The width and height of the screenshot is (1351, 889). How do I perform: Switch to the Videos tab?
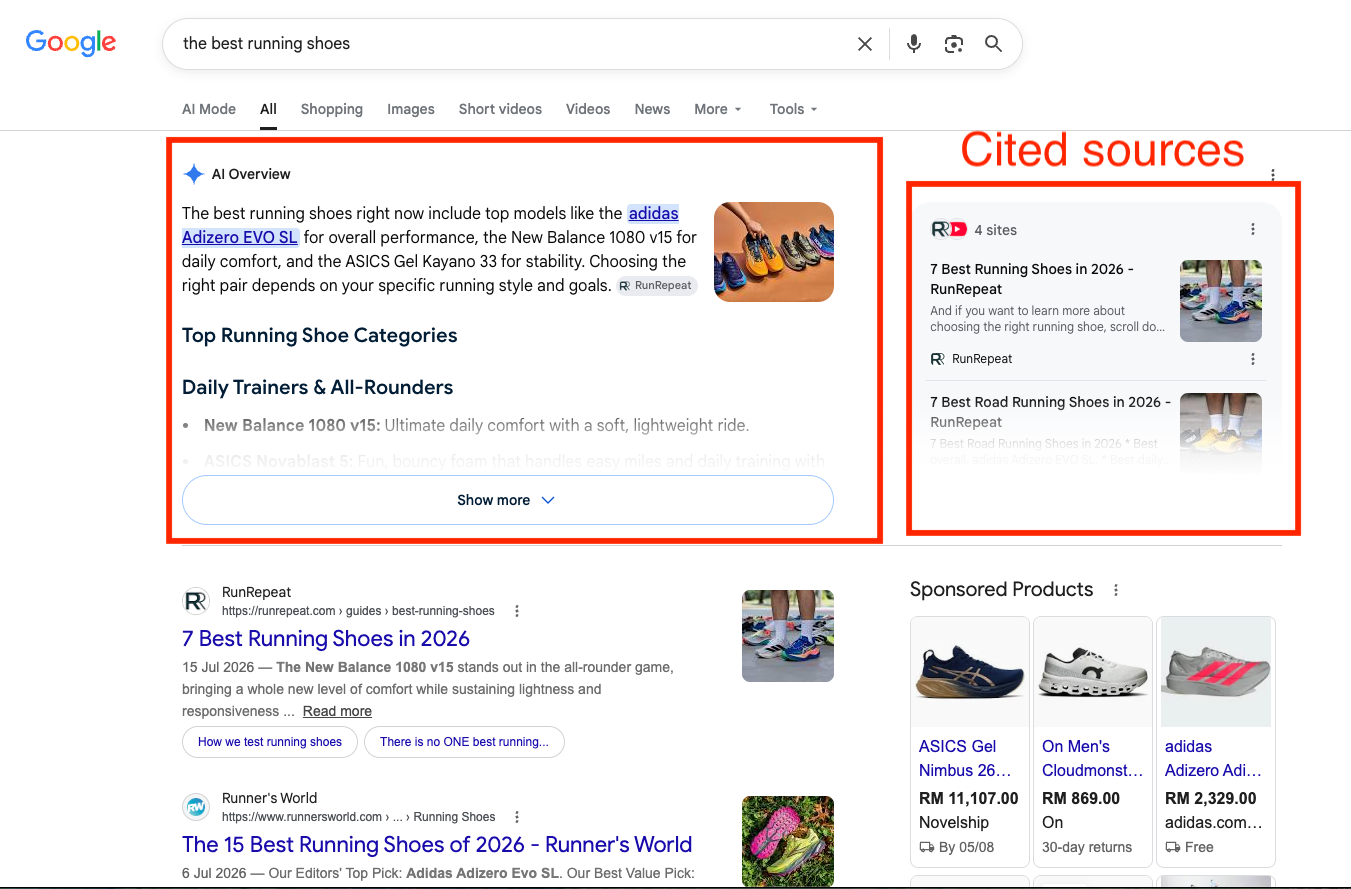(x=588, y=109)
